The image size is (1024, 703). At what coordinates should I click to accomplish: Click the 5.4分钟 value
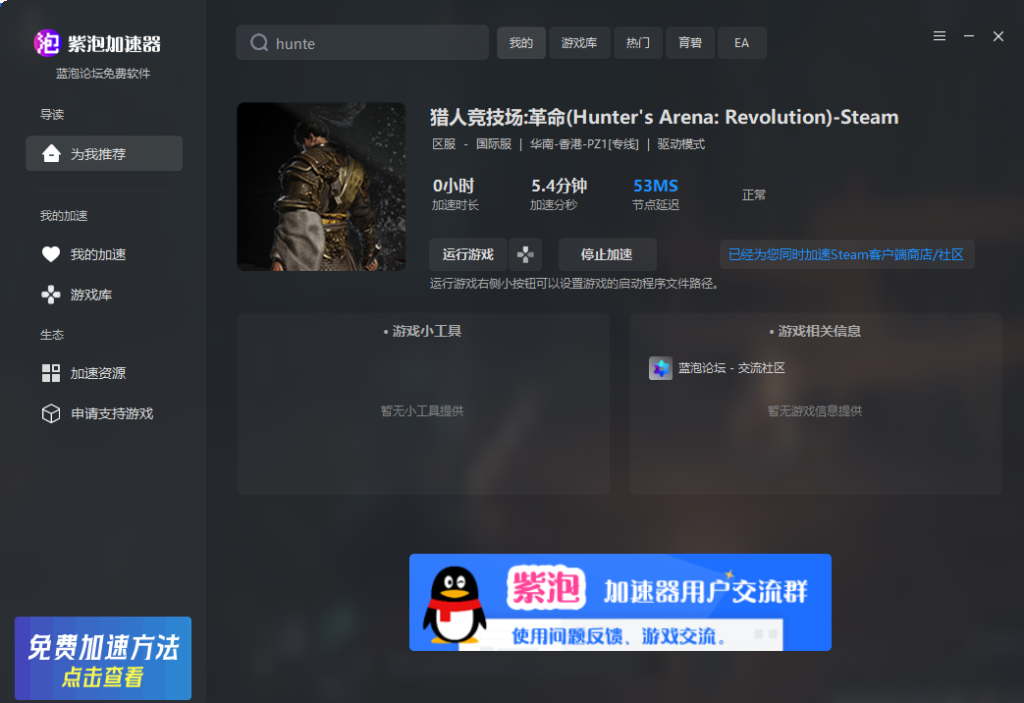pyautogui.click(x=559, y=186)
